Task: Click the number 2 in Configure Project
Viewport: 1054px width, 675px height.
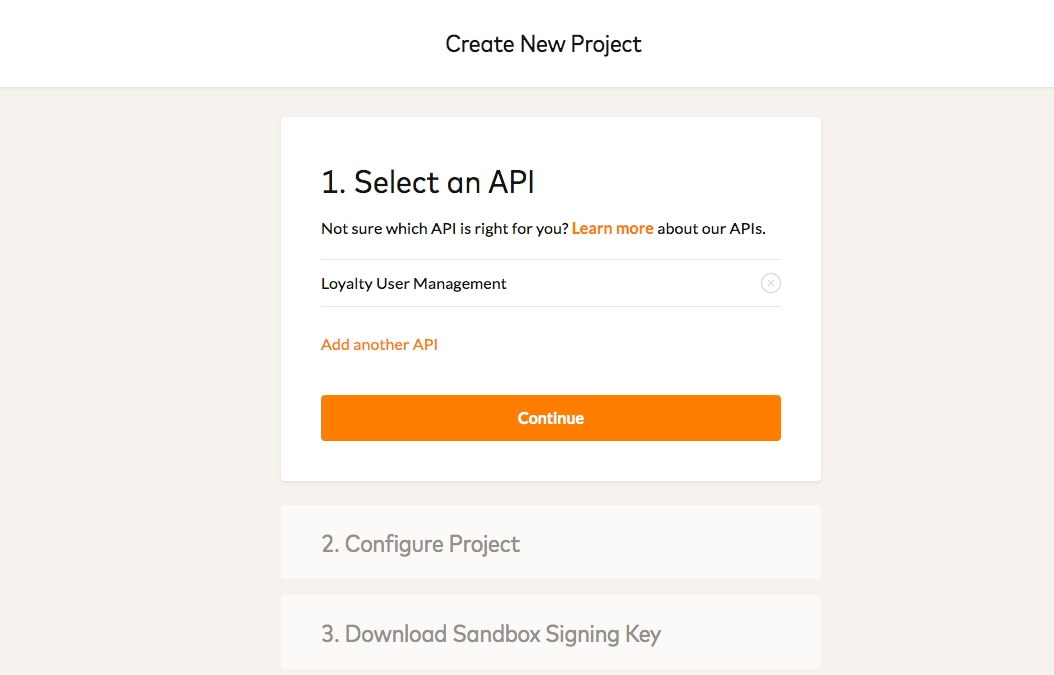Action: click(x=329, y=544)
